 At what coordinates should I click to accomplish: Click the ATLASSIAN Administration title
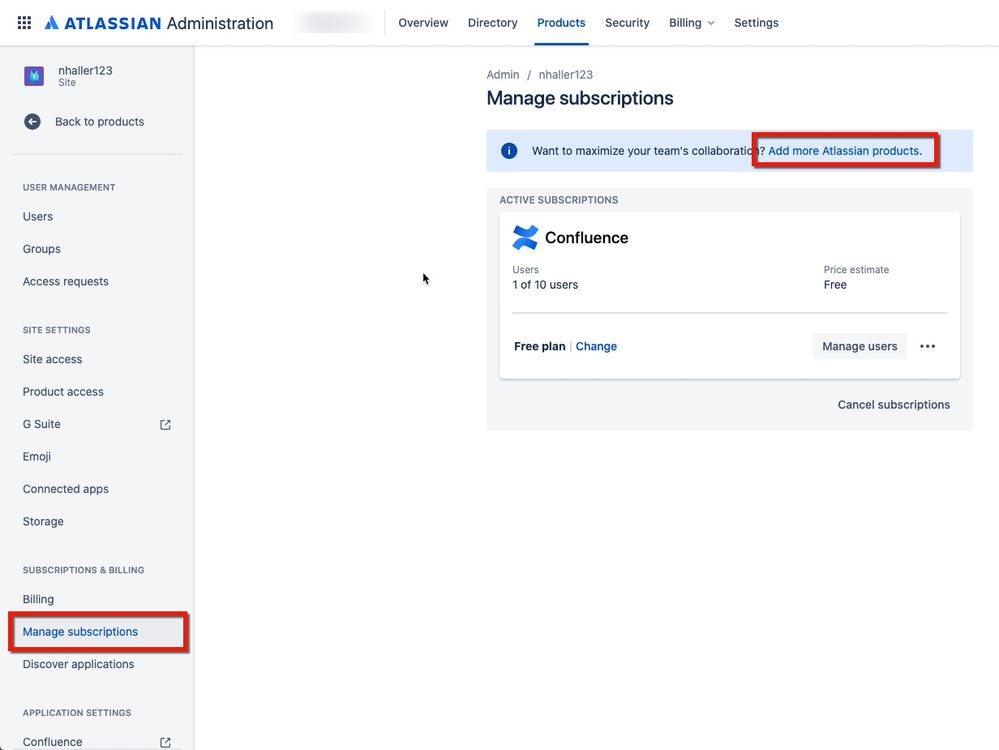(x=159, y=23)
